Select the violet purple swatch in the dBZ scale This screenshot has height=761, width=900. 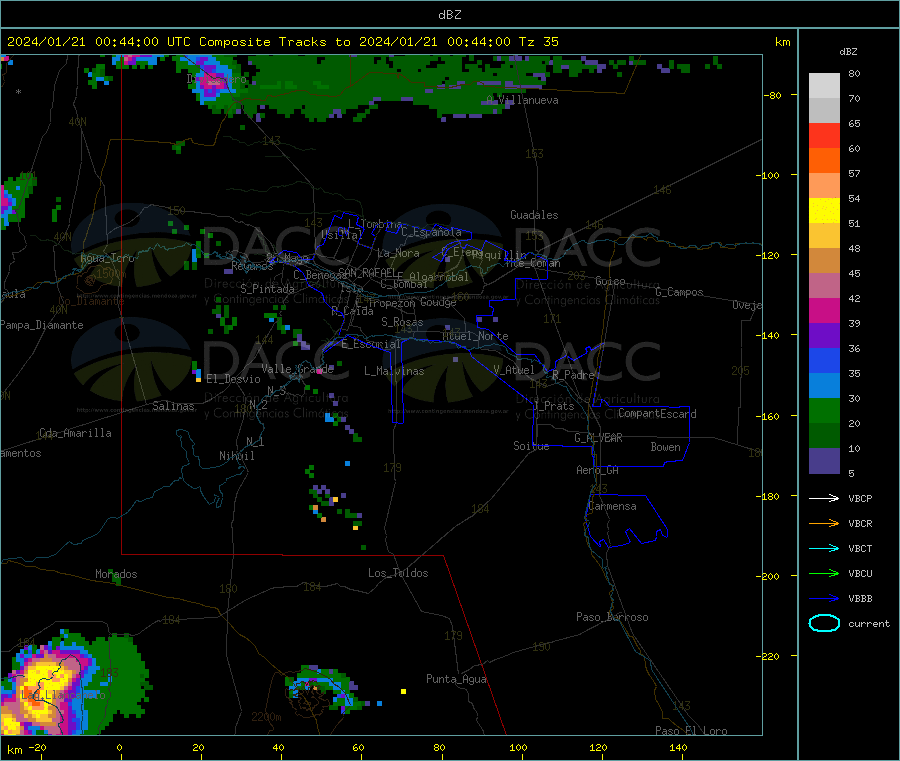point(824,336)
